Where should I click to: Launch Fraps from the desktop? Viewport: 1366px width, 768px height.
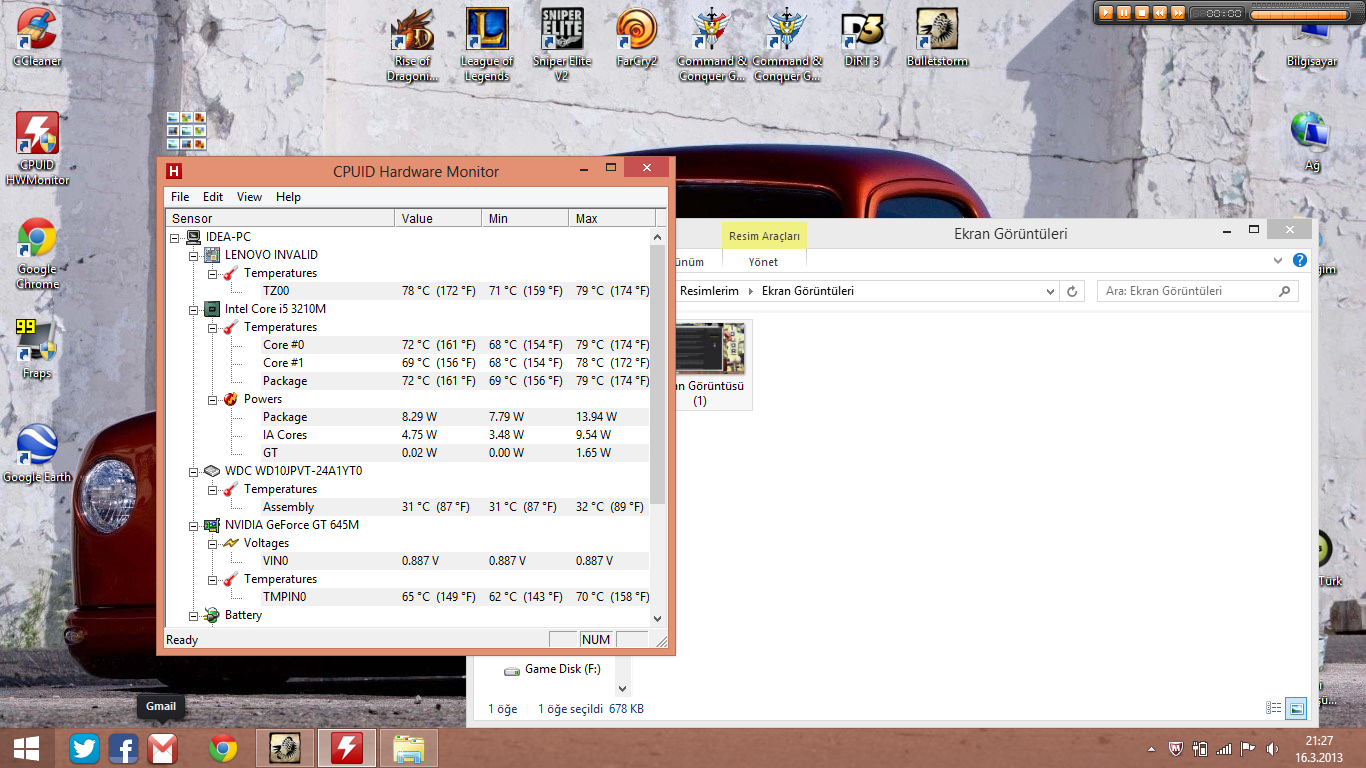pyautogui.click(x=37, y=348)
